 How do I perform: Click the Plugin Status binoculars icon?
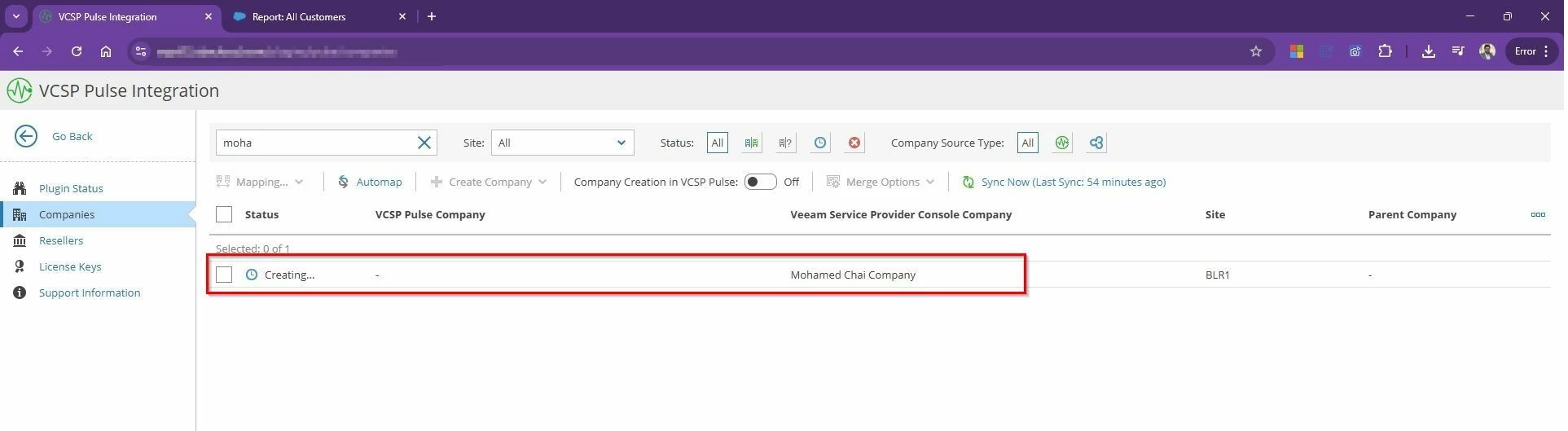coord(20,188)
